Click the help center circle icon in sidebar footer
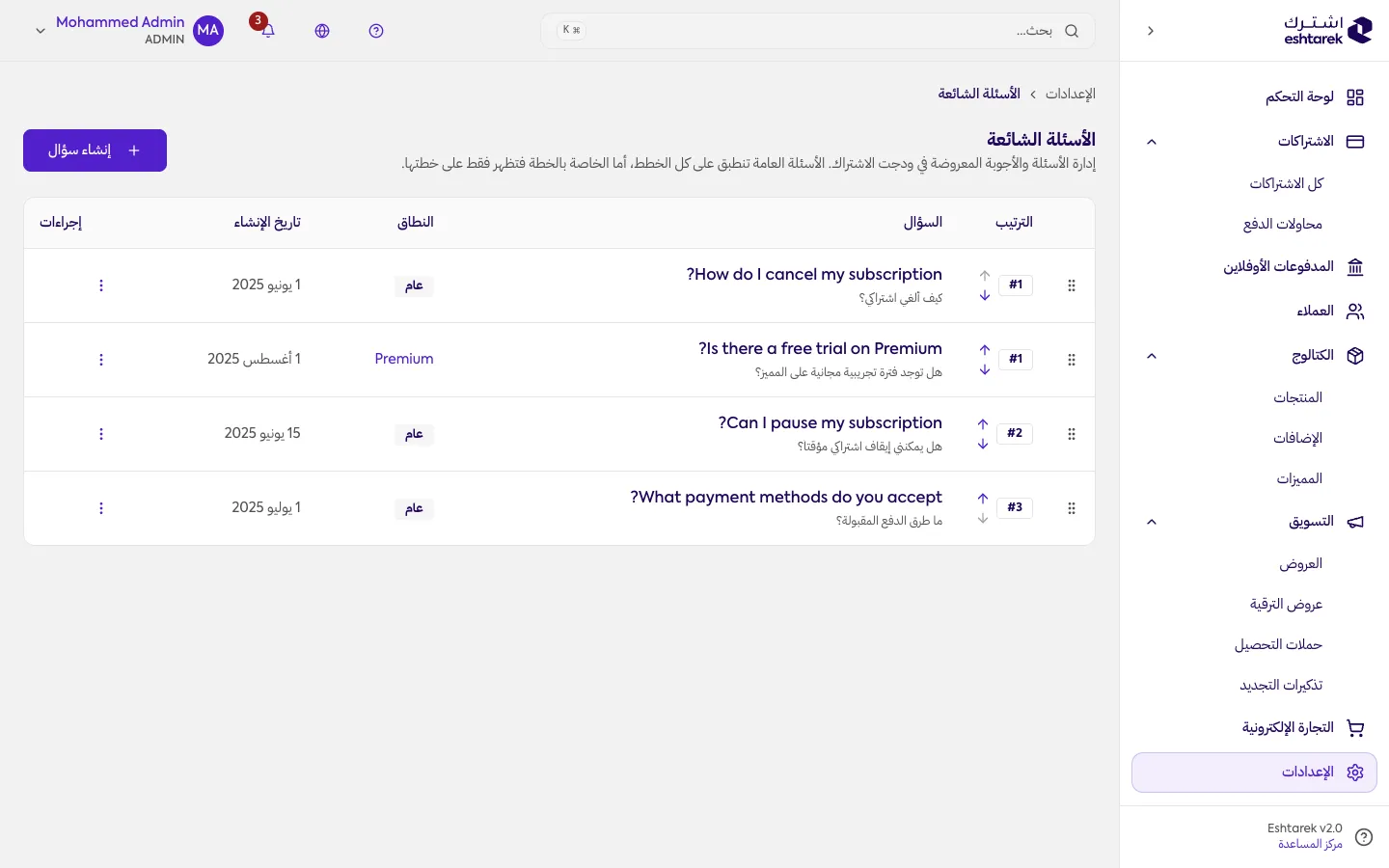Screen dimensions: 1389x868 pyautogui.click(x=1364, y=837)
